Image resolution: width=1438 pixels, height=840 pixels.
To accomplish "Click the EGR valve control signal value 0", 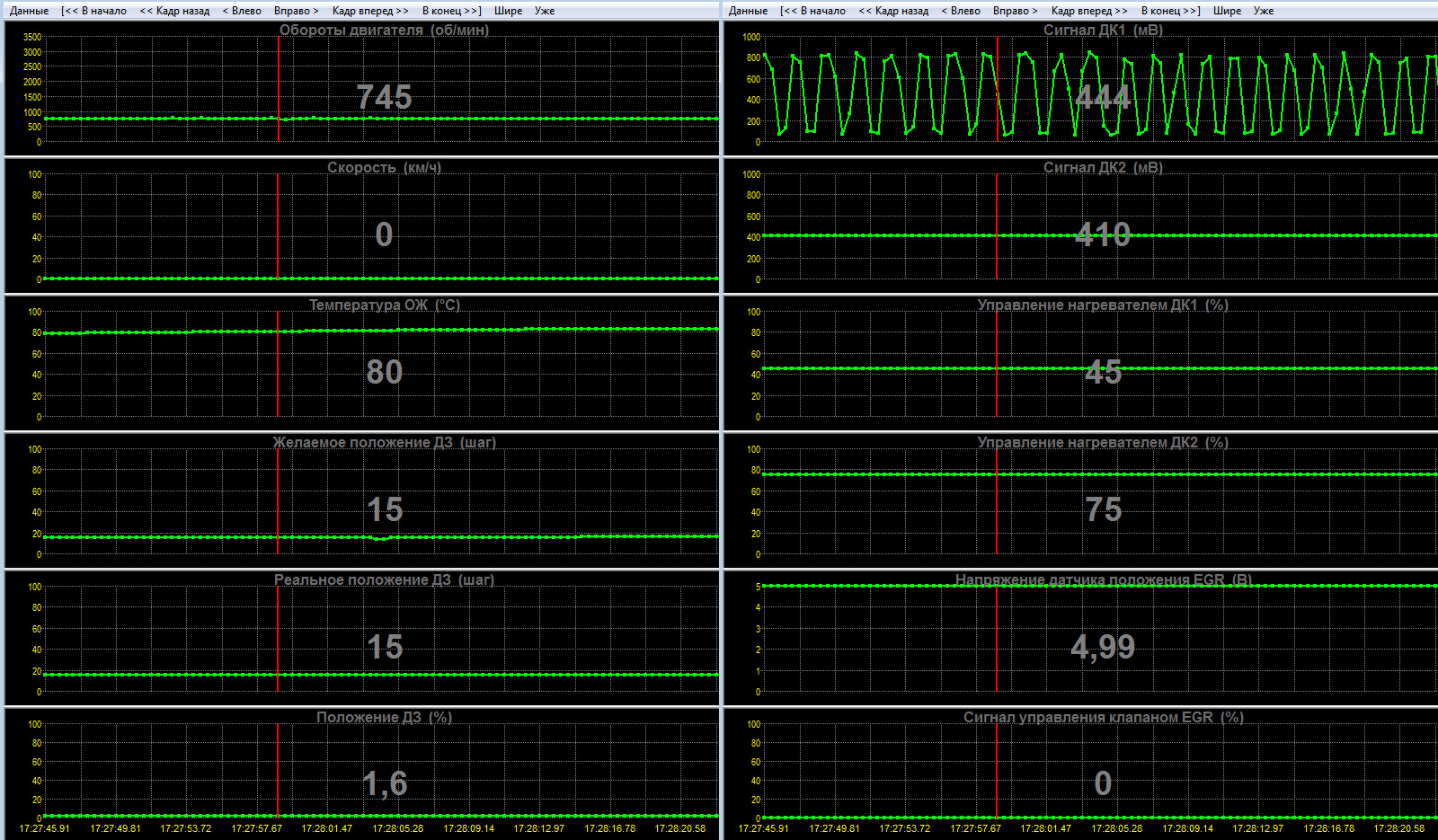I will coord(1103,783).
